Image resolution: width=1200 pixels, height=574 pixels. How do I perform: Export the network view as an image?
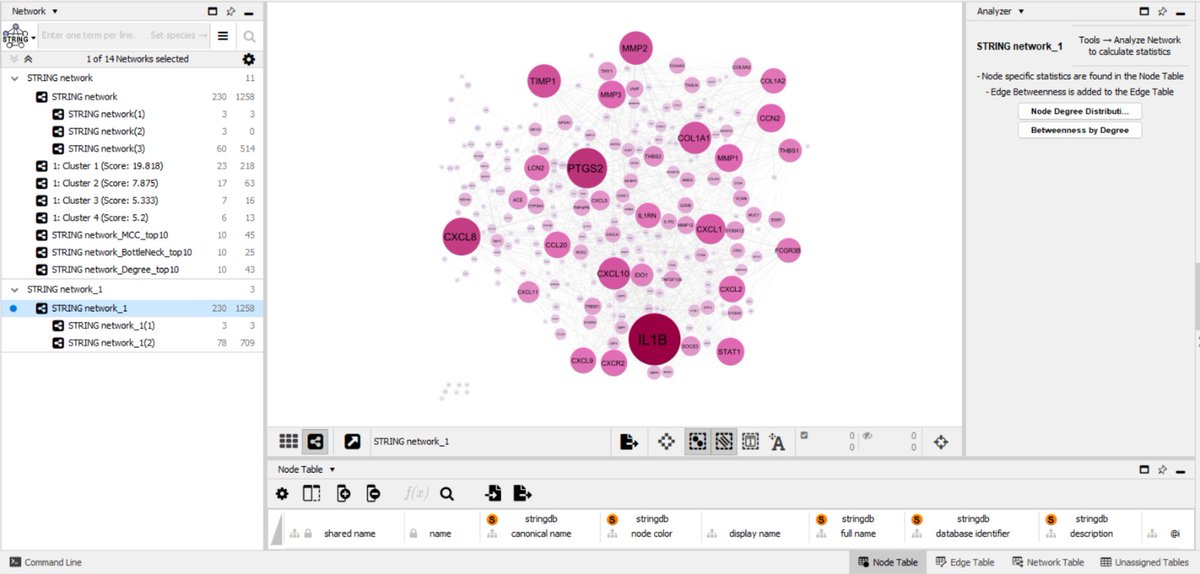click(x=629, y=441)
